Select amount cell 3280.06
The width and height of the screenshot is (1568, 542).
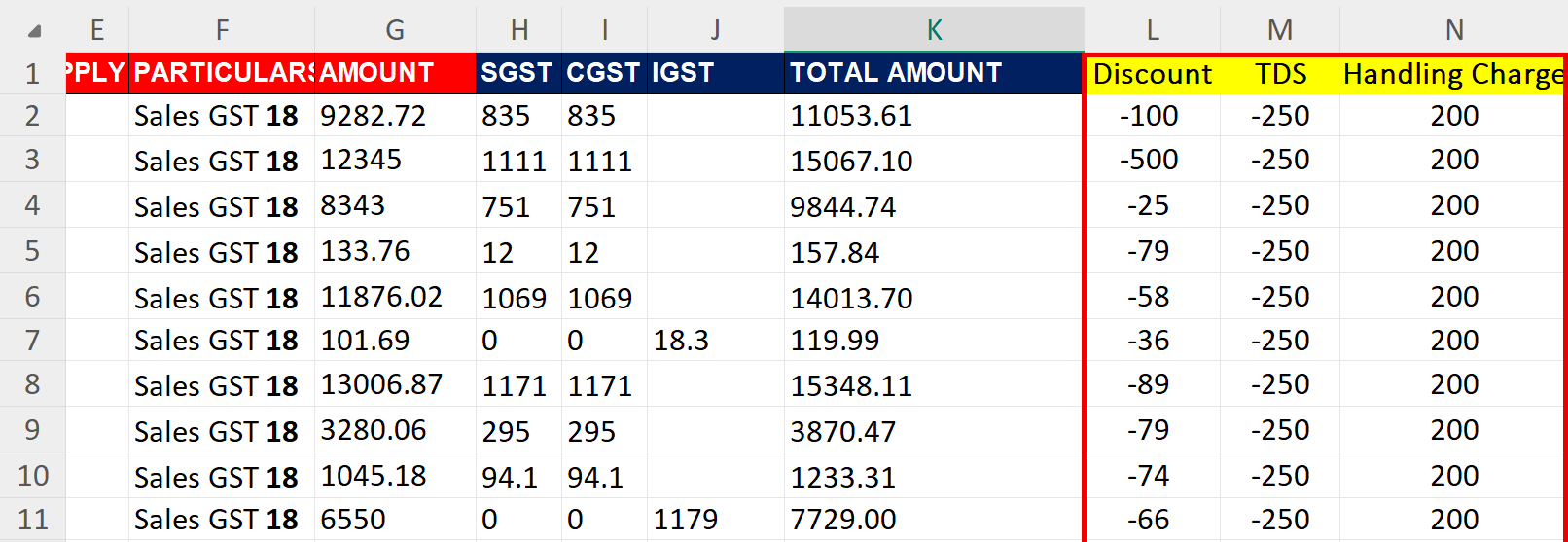395,430
